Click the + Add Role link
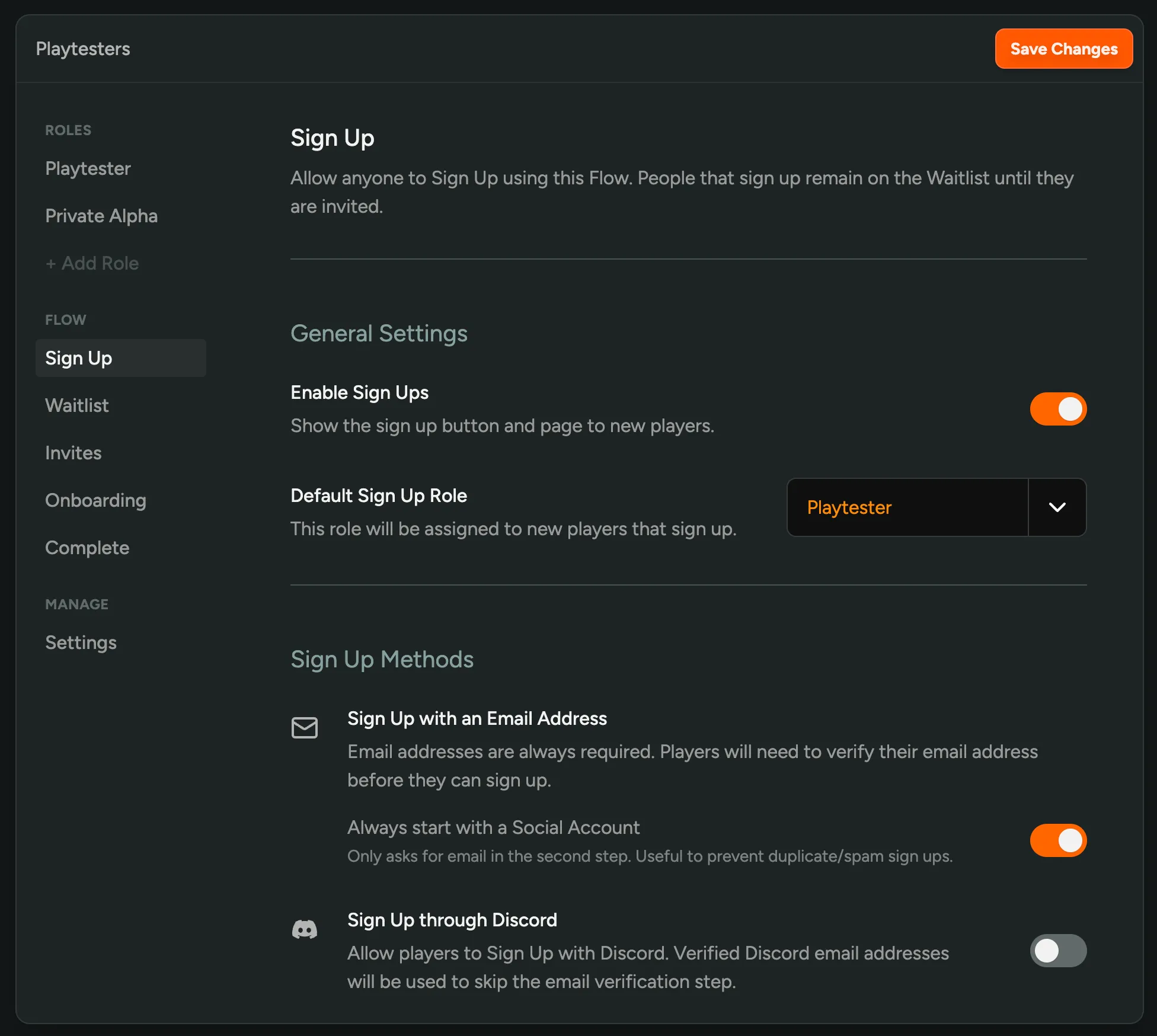 [92, 263]
